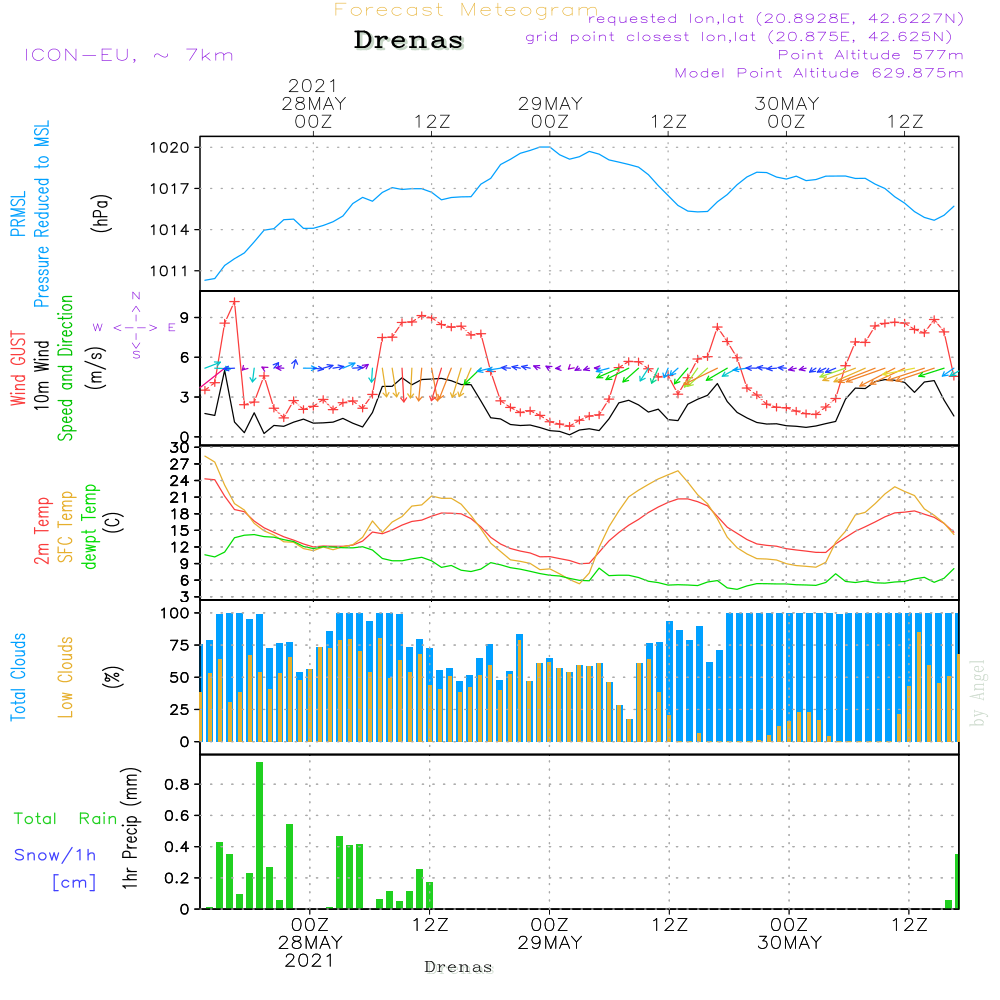Click the orange 'Low Clouds' label

click(x=66, y=677)
